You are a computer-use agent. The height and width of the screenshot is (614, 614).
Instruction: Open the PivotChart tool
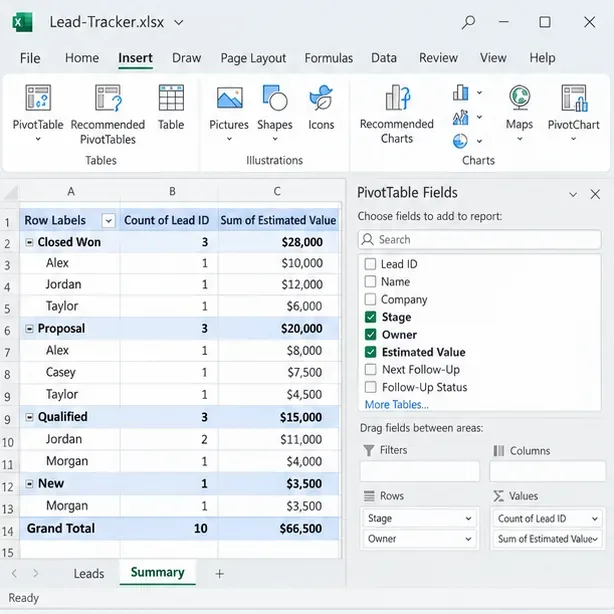[x=574, y=113]
